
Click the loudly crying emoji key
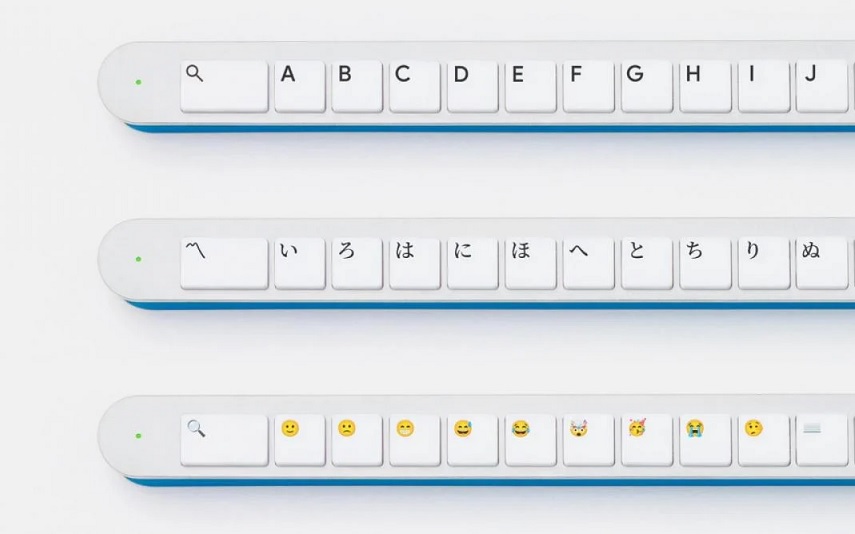coord(706,440)
